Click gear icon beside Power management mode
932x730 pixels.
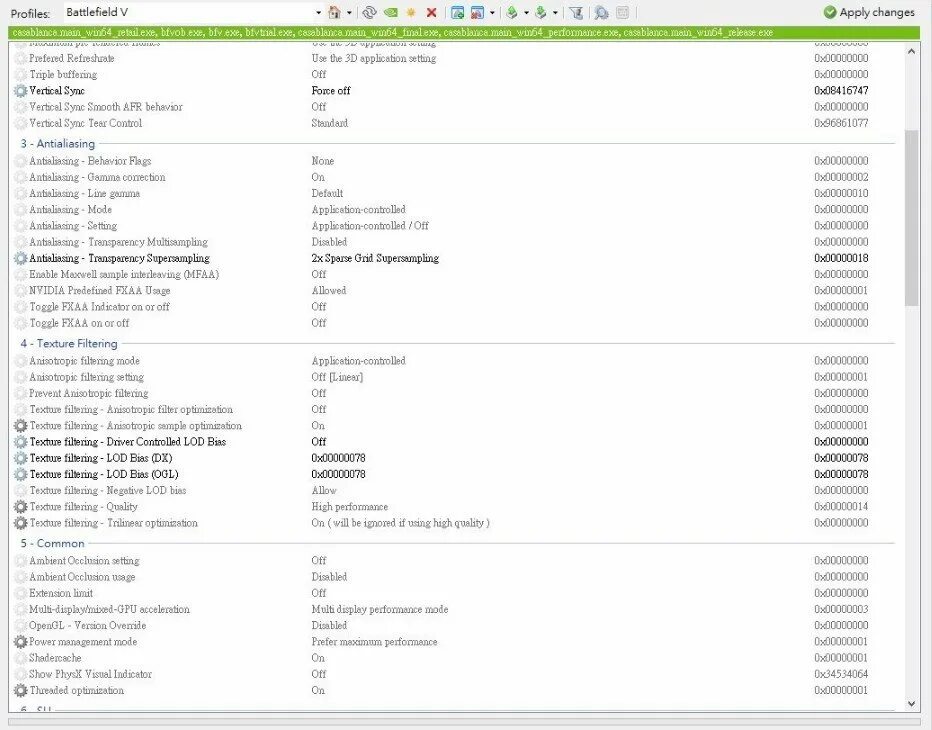click(21, 641)
